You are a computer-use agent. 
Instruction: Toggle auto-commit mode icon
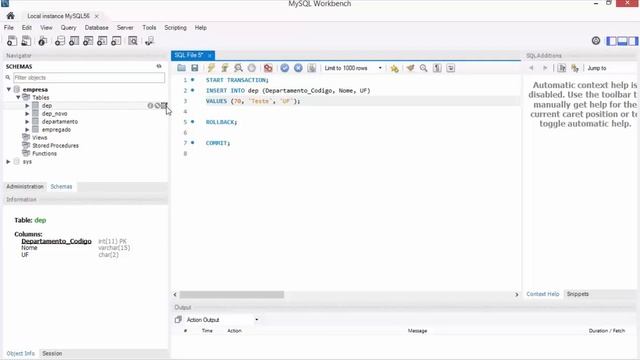[311, 68]
